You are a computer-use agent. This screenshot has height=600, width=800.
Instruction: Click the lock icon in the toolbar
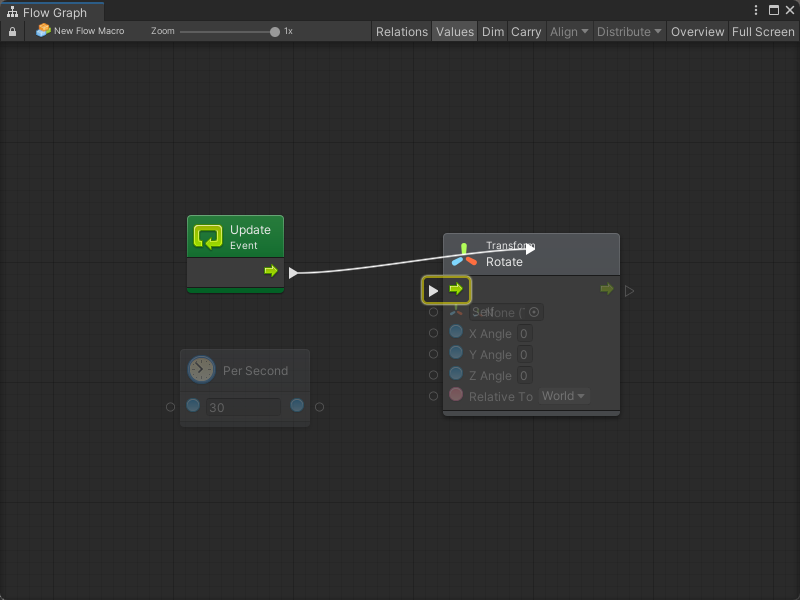tap(12, 32)
